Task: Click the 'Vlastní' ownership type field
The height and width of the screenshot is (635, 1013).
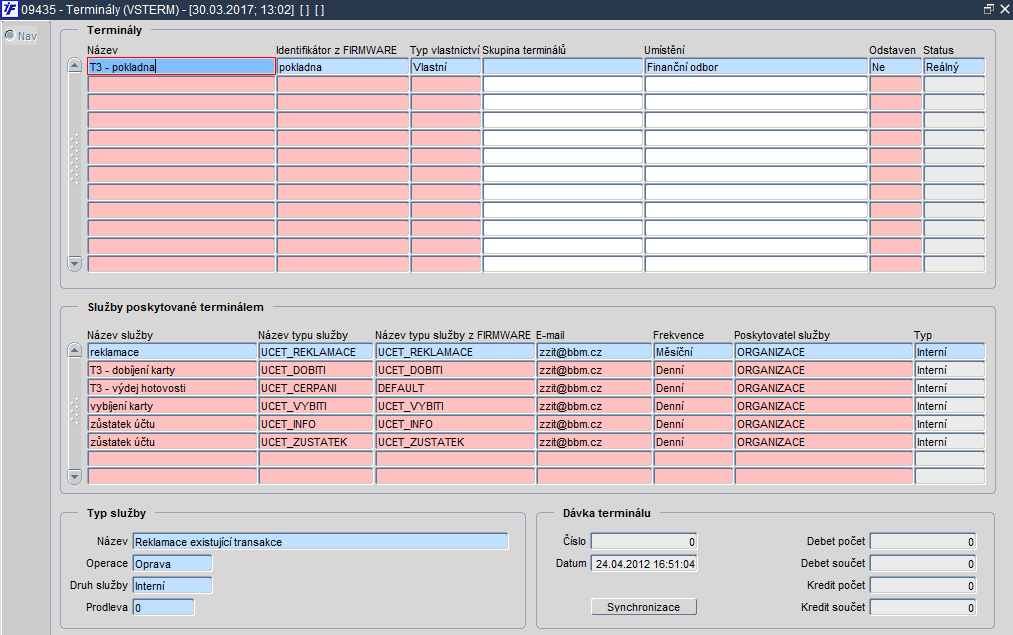Action: click(x=446, y=67)
